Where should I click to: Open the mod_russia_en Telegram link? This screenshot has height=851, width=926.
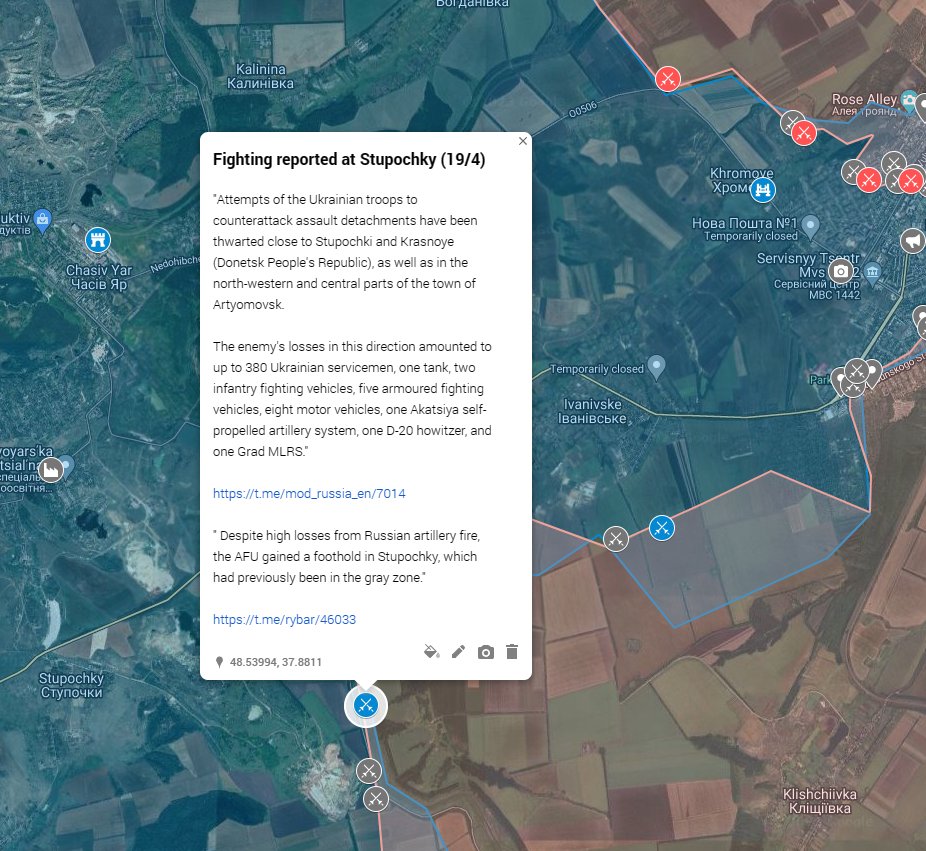[309, 493]
